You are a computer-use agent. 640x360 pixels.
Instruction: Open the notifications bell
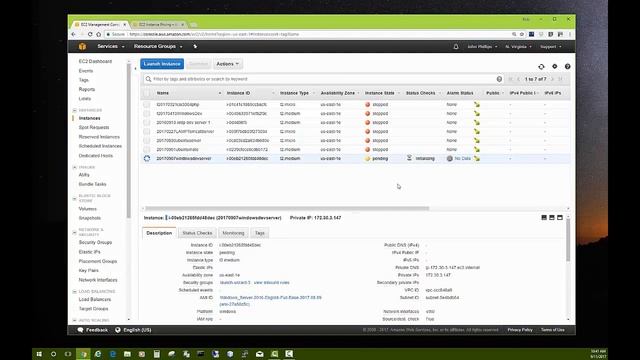pyautogui.click(x=456, y=47)
